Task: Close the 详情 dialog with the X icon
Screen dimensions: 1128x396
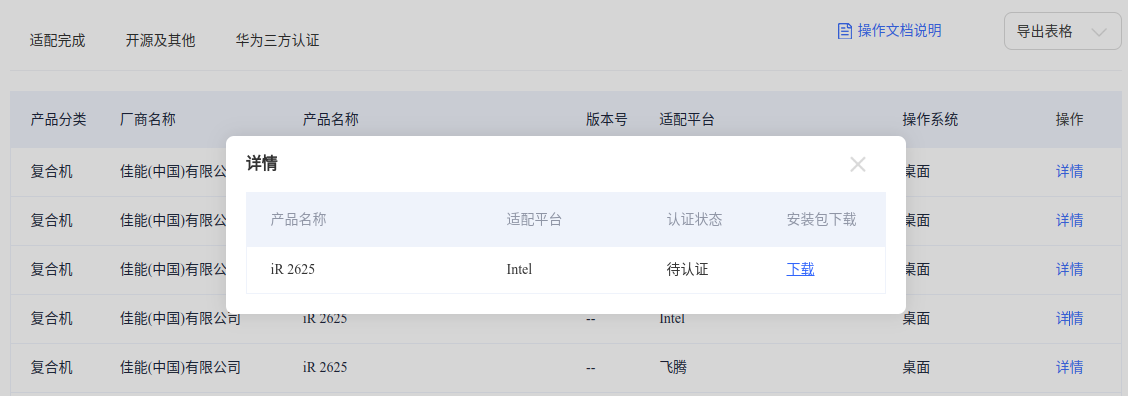Action: (858, 164)
